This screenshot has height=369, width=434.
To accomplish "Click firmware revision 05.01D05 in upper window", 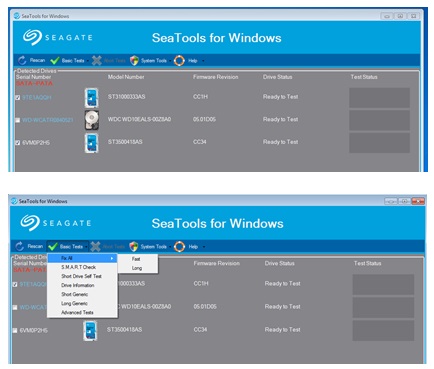I will [204, 119].
